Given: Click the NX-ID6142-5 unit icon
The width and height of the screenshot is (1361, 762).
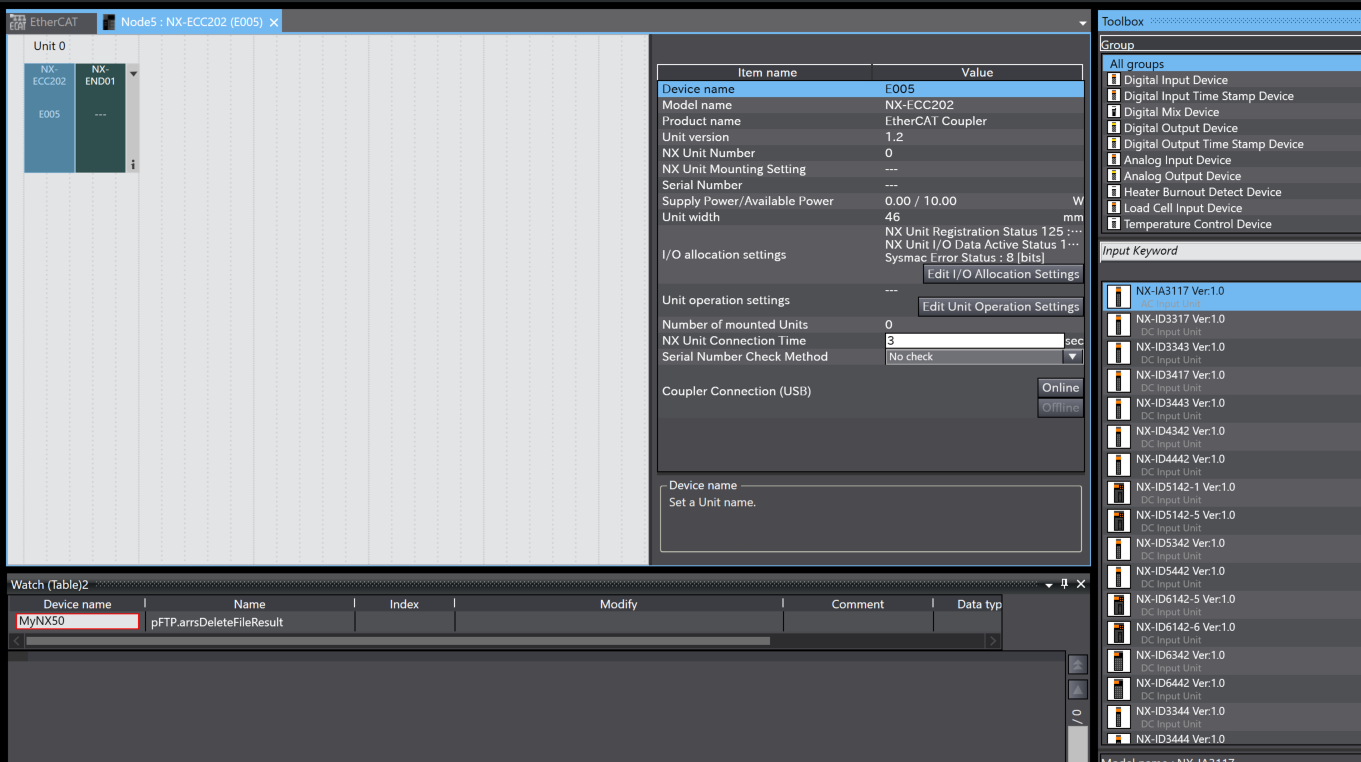Looking at the screenshot, I should coord(1120,605).
